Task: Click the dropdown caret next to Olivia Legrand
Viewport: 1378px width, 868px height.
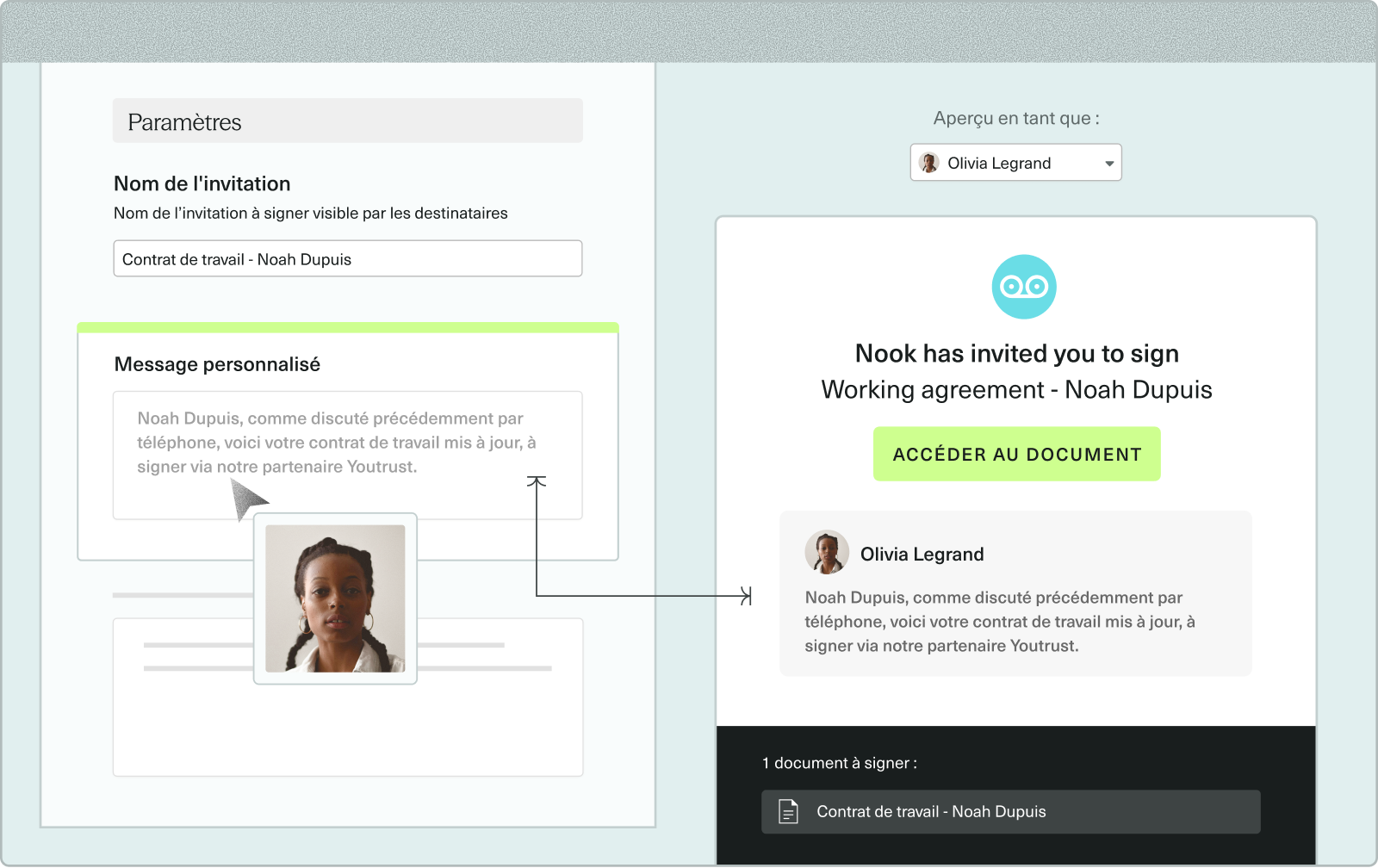Action: (x=1109, y=164)
